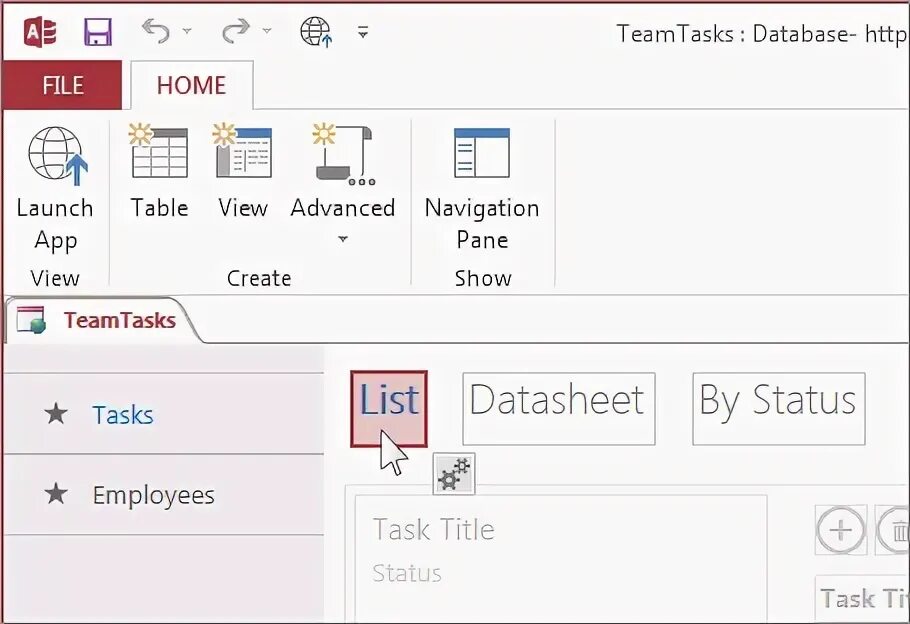Click the Access application logo icon

(x=40, y=31)
